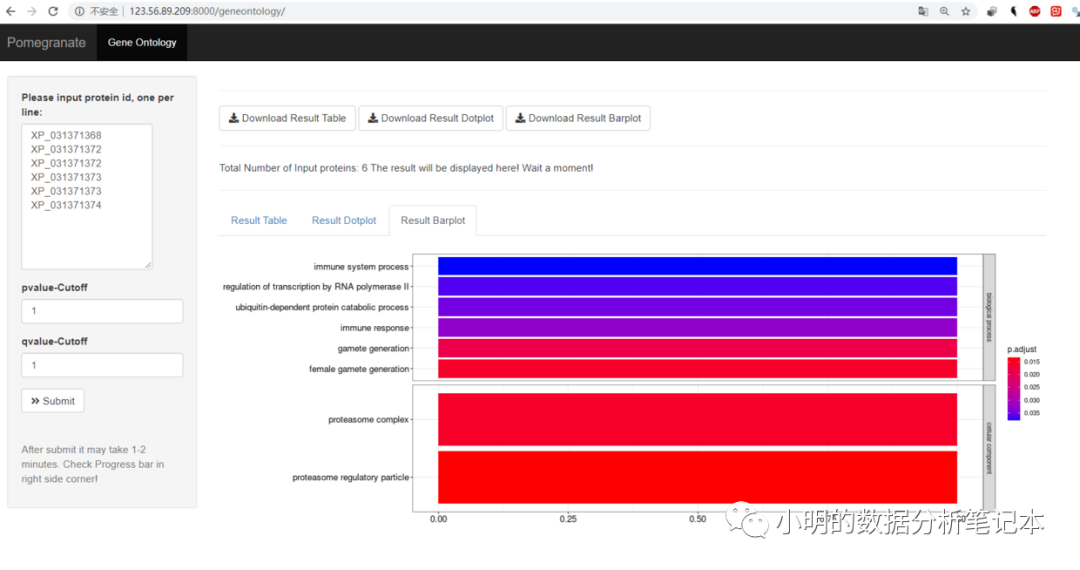The width and height of the screenshot is (1080, 570).
Task: Click the p.adjust color gradient legend
Action: pyautogui.click(x=1013, y=388)
